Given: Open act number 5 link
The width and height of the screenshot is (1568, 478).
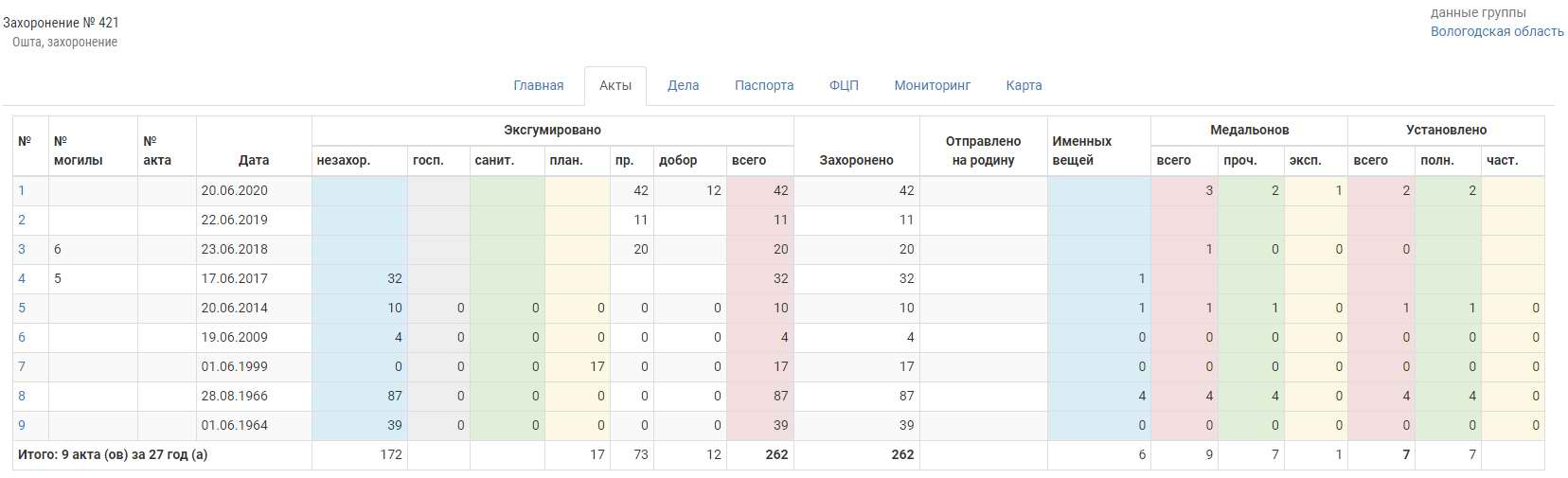Looking at the screenshot, I should coord(22,308).
